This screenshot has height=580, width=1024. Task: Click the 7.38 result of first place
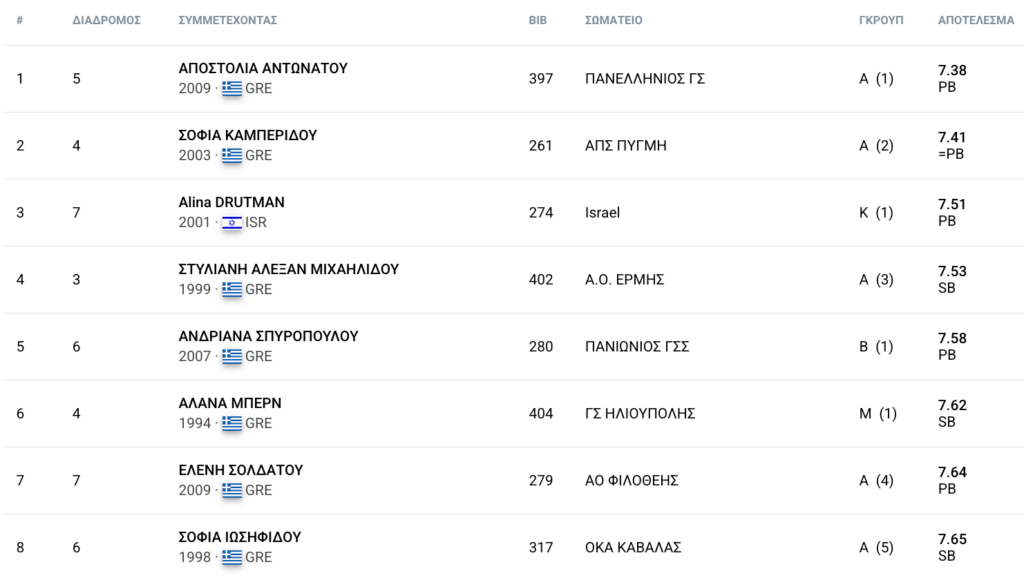[952, 71]
